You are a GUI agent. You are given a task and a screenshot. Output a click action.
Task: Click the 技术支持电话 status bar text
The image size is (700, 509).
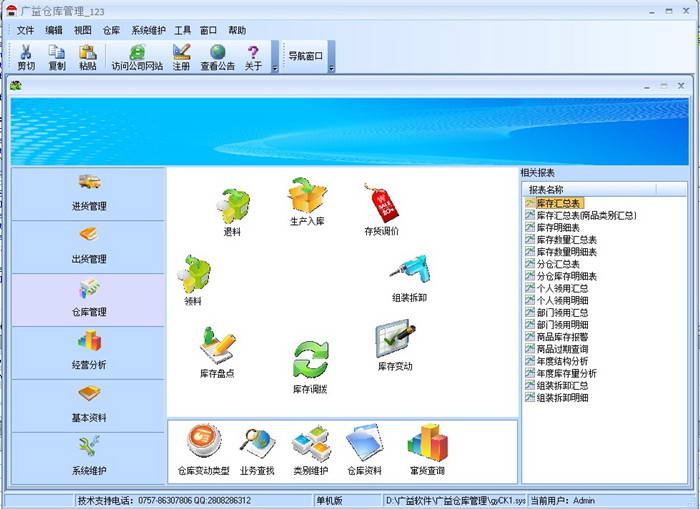coord(164,501)
